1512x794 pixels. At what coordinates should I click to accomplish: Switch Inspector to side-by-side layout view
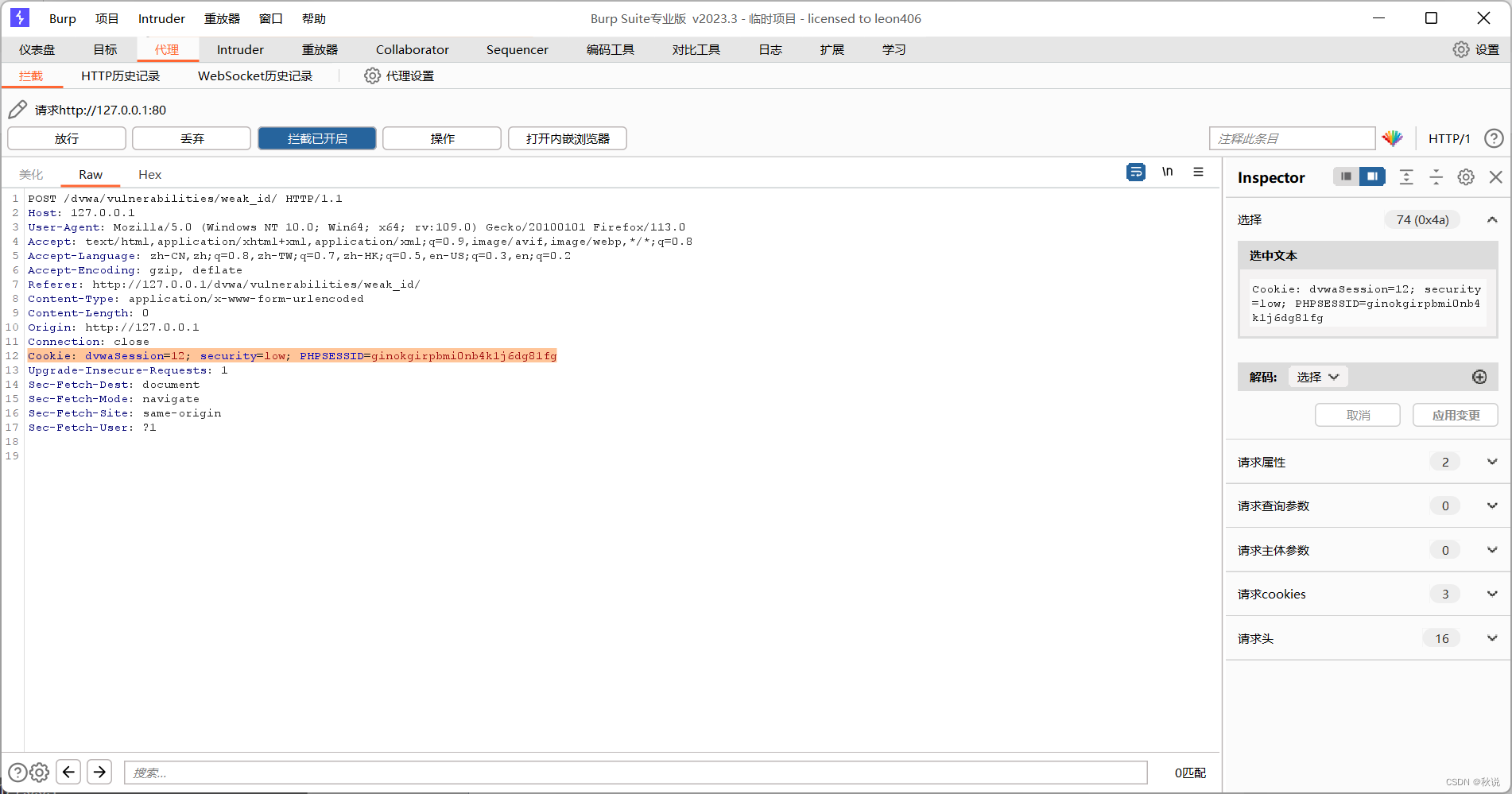click(1372, 176)
